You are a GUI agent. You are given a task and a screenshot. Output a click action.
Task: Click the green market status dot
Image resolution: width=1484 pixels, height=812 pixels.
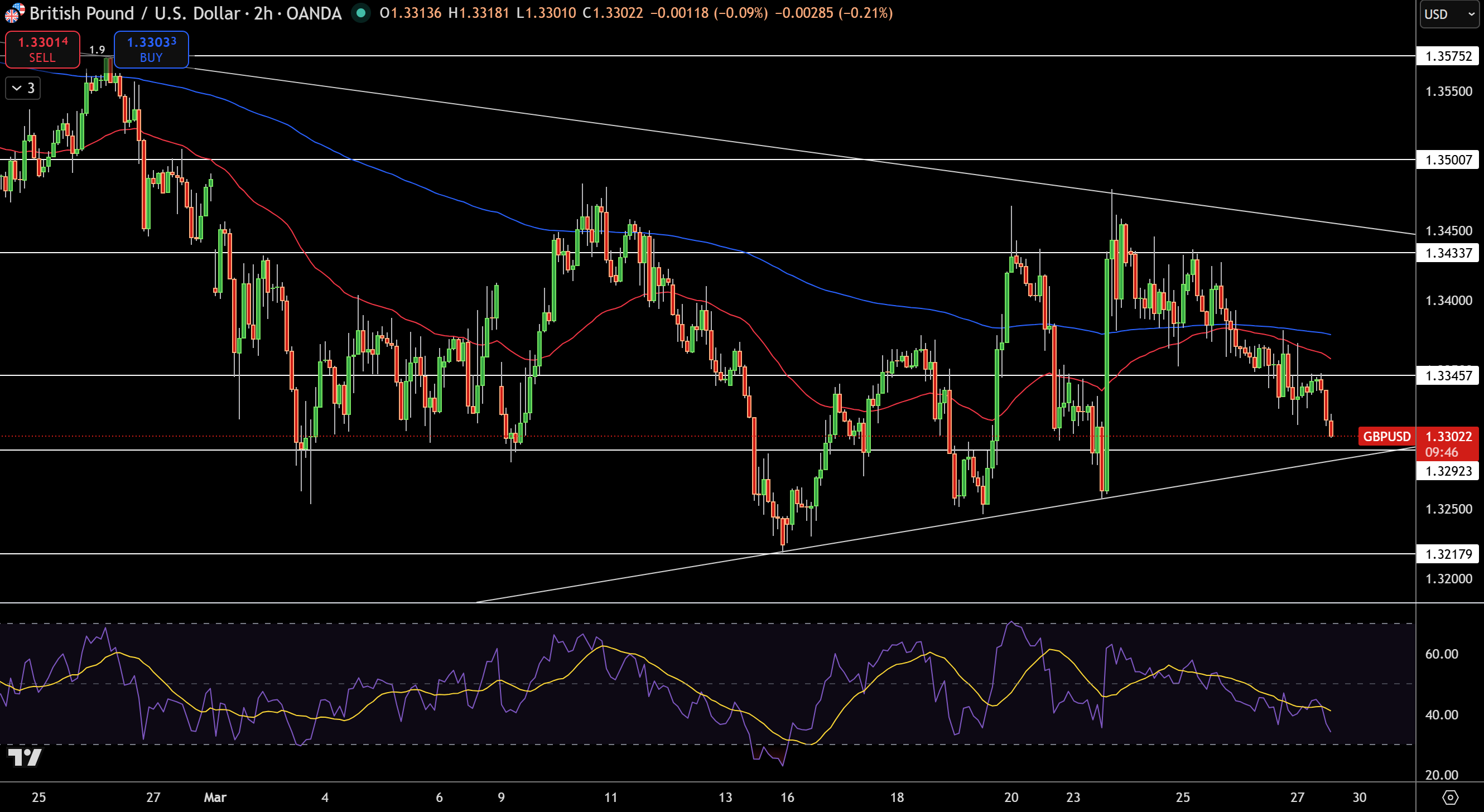click(361, 13)
